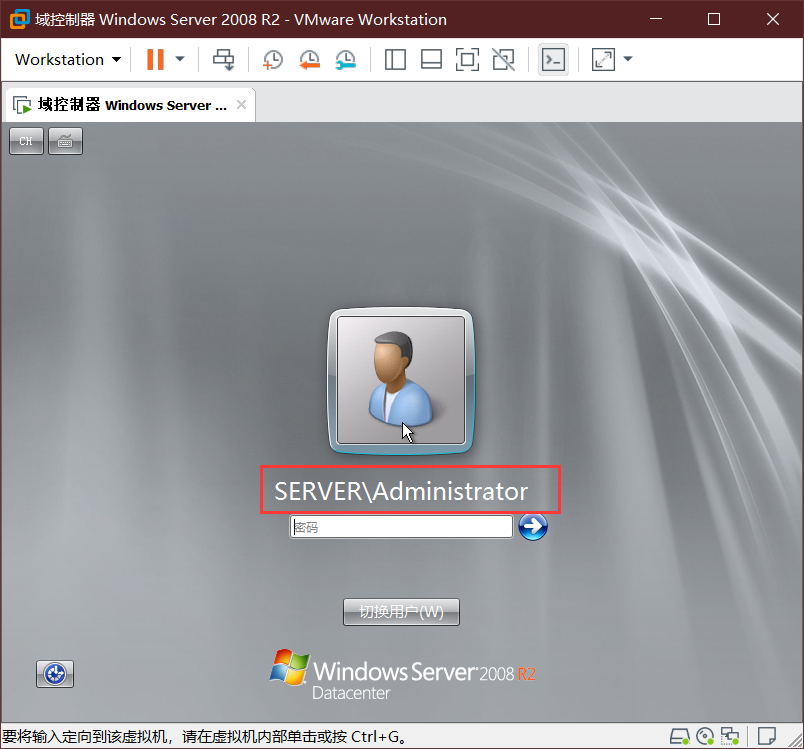This screenshot has height=749, width=804.
Task: Click the CH input language button
Action: click(x=26, y=141)
